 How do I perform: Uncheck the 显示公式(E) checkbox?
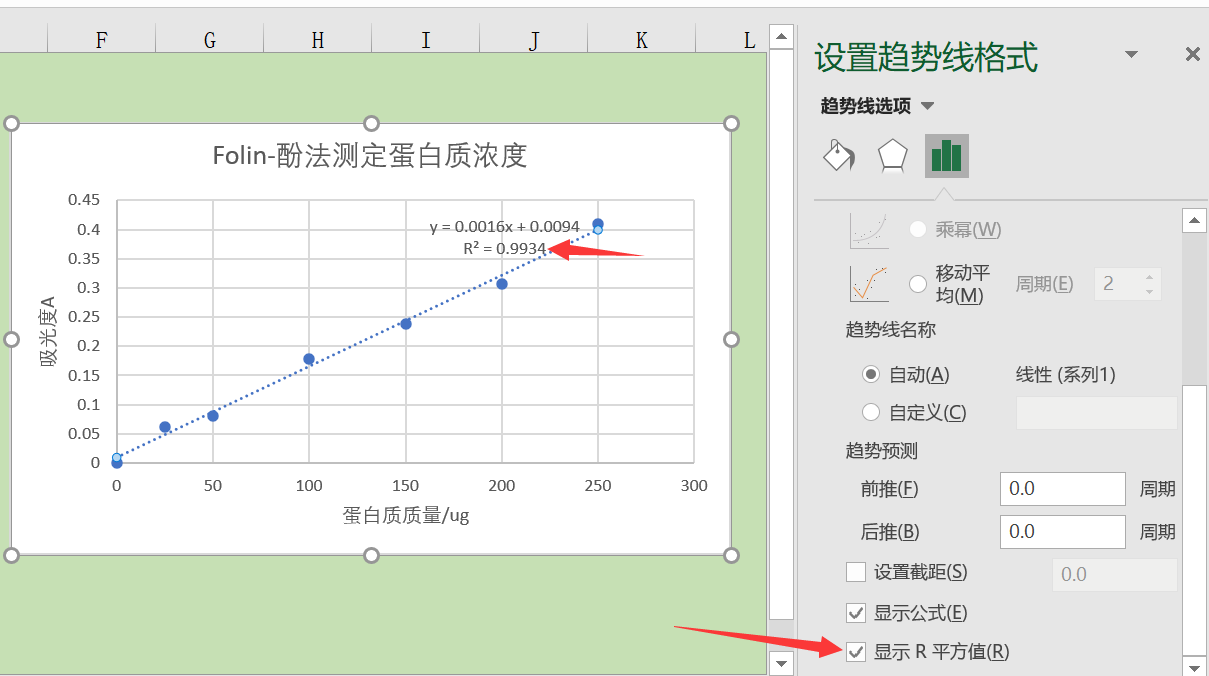pyautogui.click(x=856, y=613)
